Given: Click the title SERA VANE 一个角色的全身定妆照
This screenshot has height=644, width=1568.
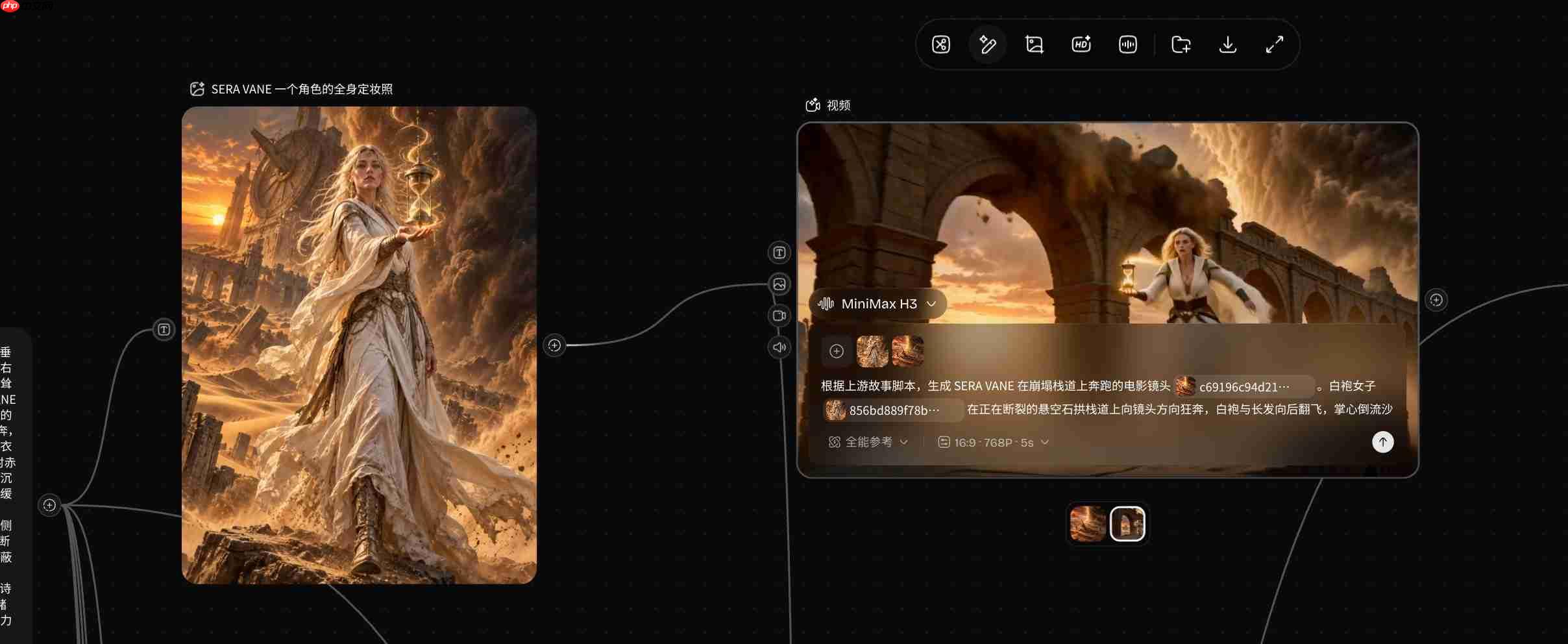Looking at the screenshot, I should (302, 89).
